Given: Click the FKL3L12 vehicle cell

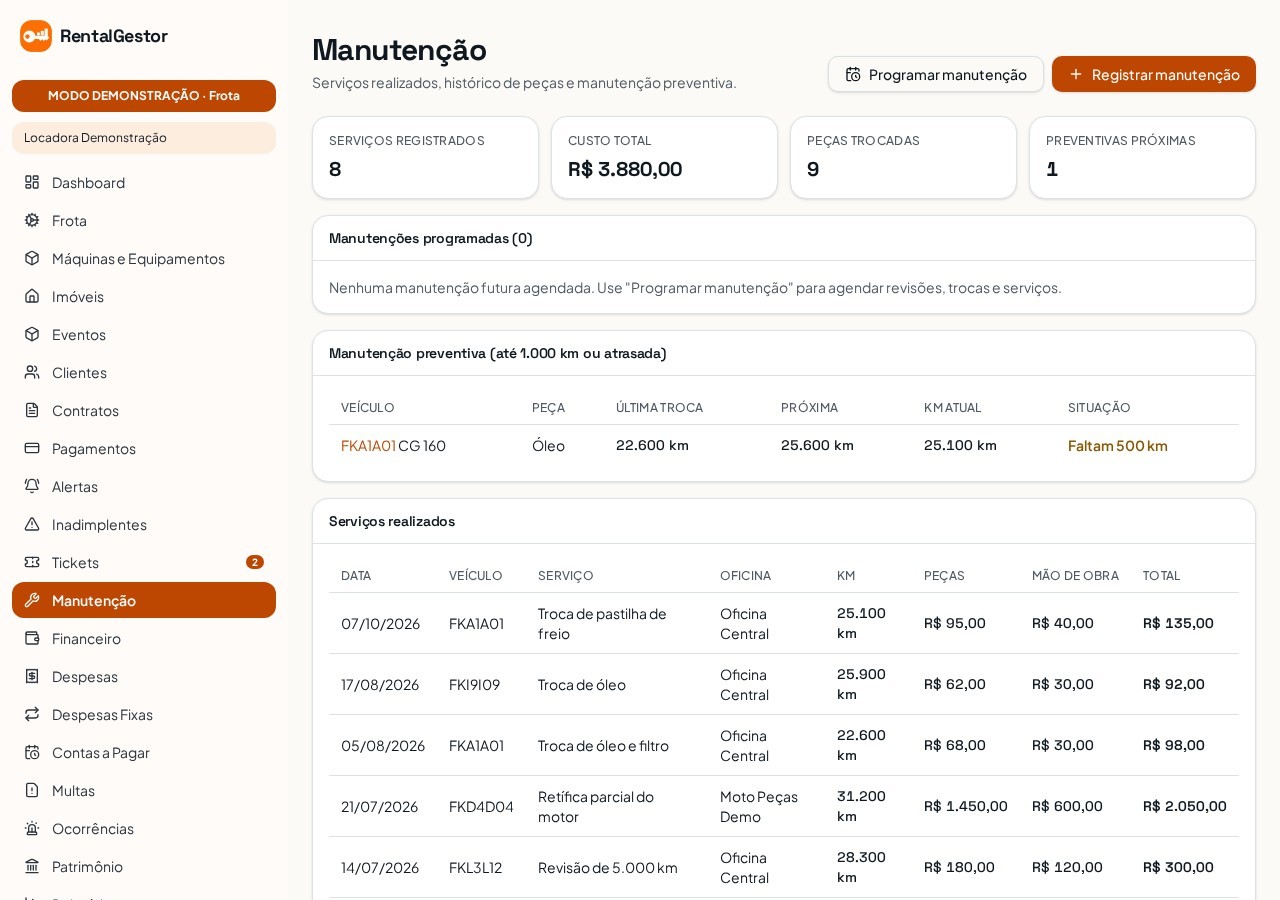Looking at the screenshot, I should pyautogui.click(x=475, y=868).
